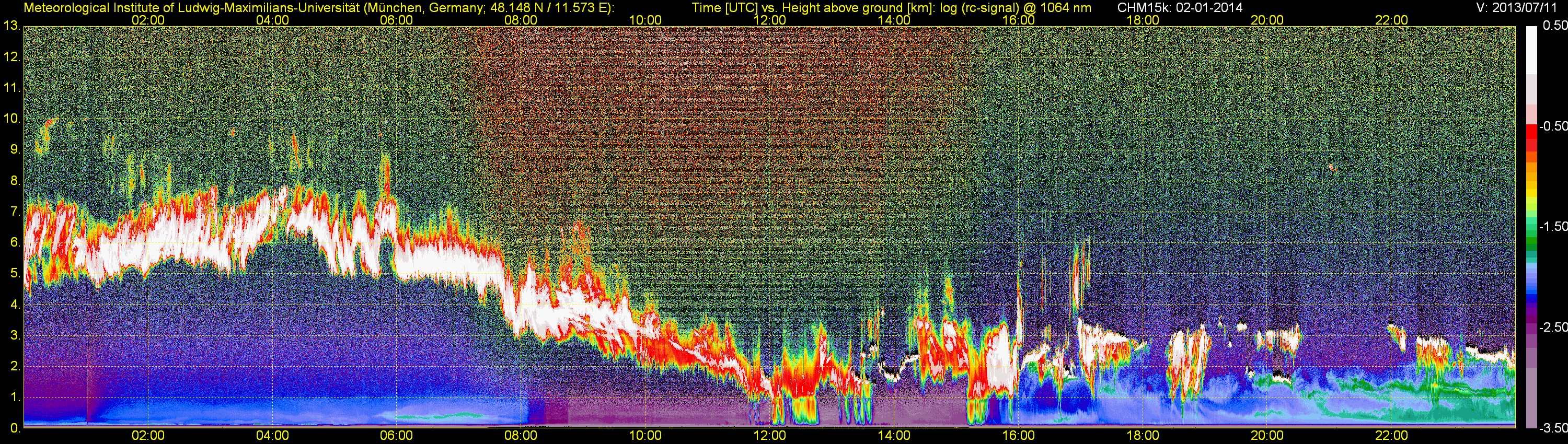This screenshot has height=444, width=1568.
Task: Click the 06:00 label on the upper time axis
Action: [396, 20]
